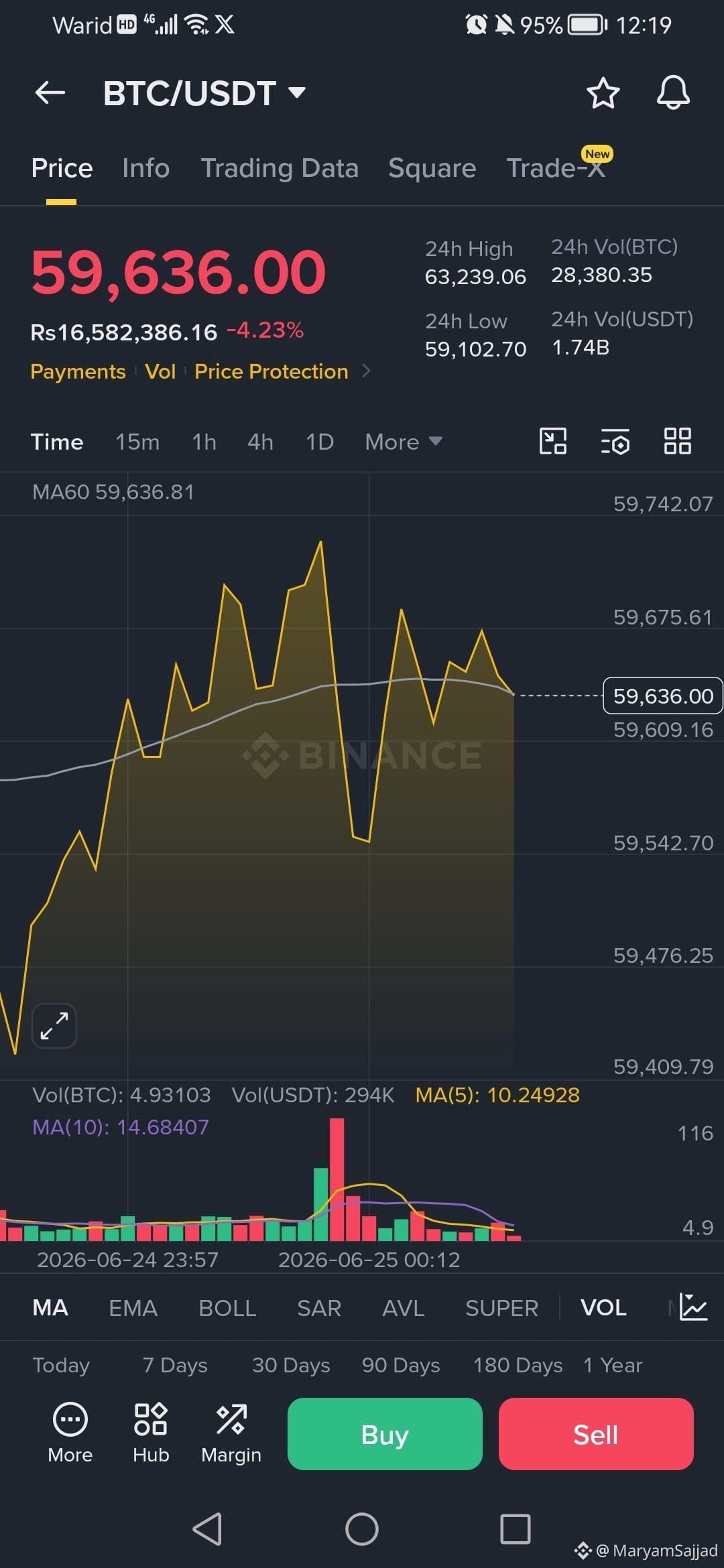Open the Payments link
This screenshot has width=724, height=1568.
(78, 371)
